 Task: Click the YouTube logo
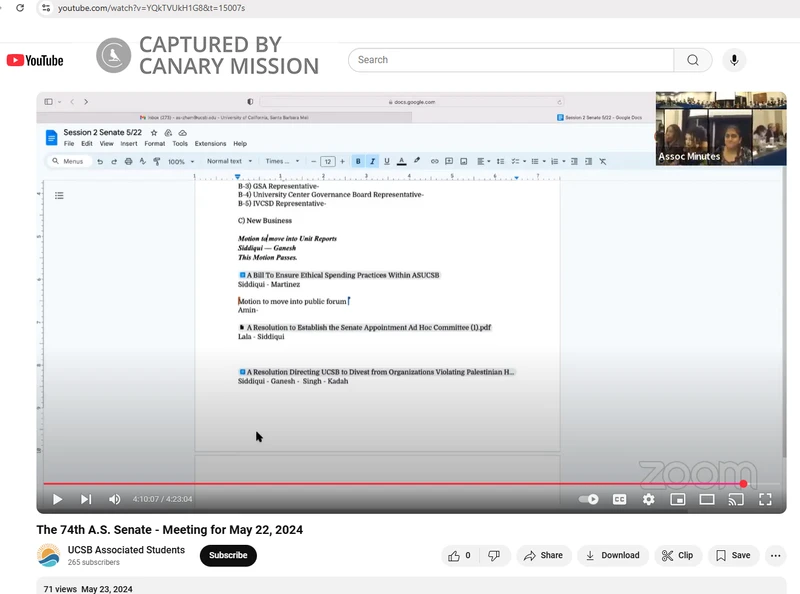coord(35,60)
